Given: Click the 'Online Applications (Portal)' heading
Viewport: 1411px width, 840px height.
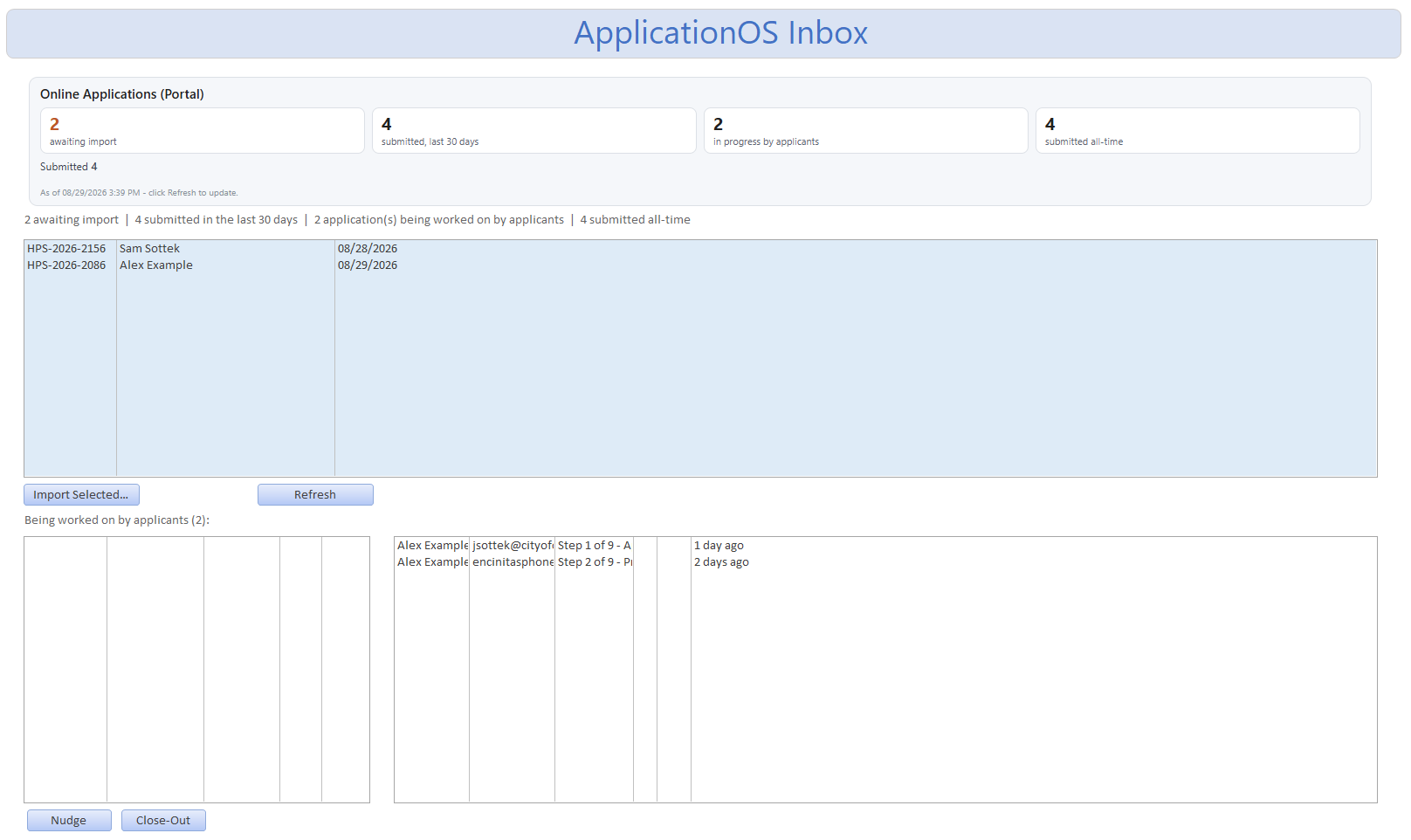Looking at the screenshot, I should pos(122,94).
